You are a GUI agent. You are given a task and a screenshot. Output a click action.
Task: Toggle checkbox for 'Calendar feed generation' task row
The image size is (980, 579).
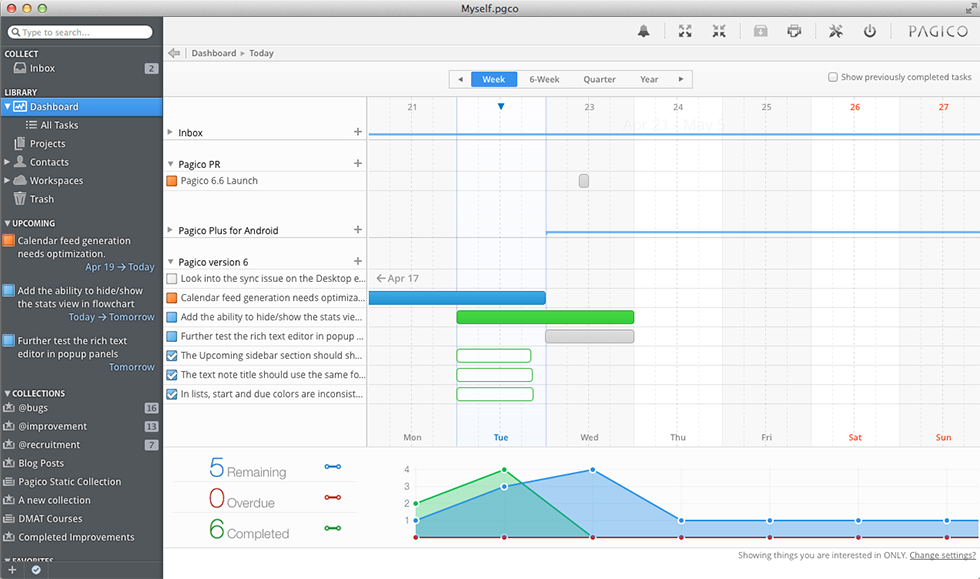click(x=172, y=298)
